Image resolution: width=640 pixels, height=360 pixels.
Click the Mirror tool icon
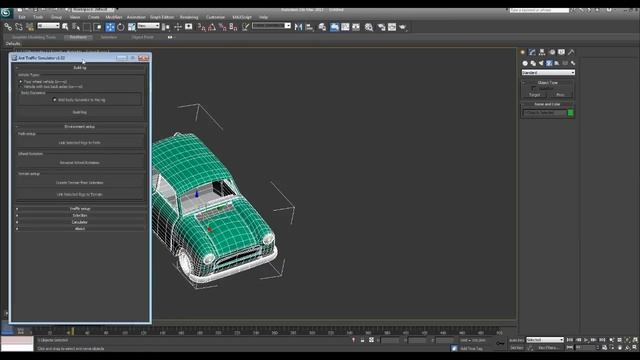298,27
